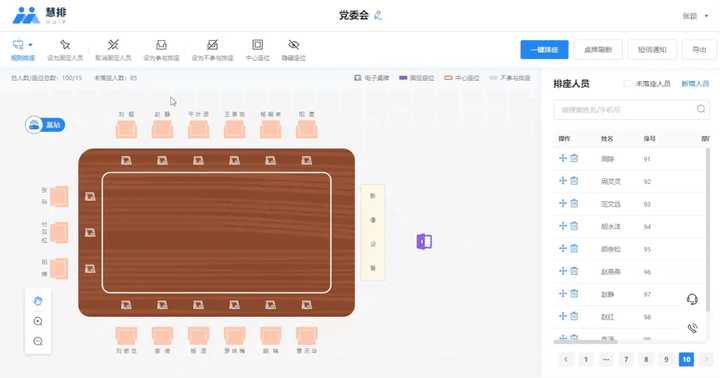Check the unseated persons checkbox
Viewport: 720px width, 378px height.
click(x=627, y=84)
